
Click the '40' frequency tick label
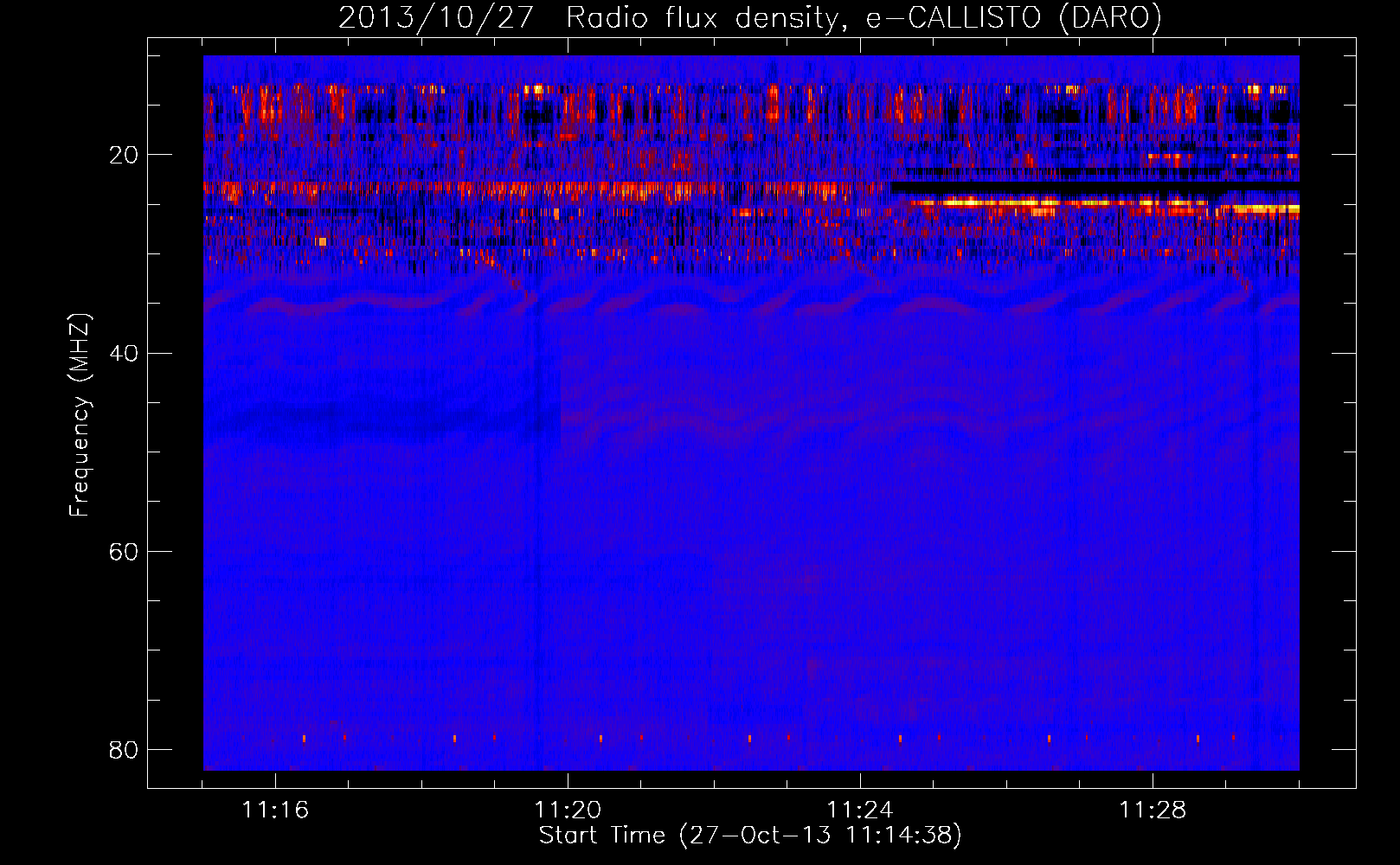[x=124, y=354]
